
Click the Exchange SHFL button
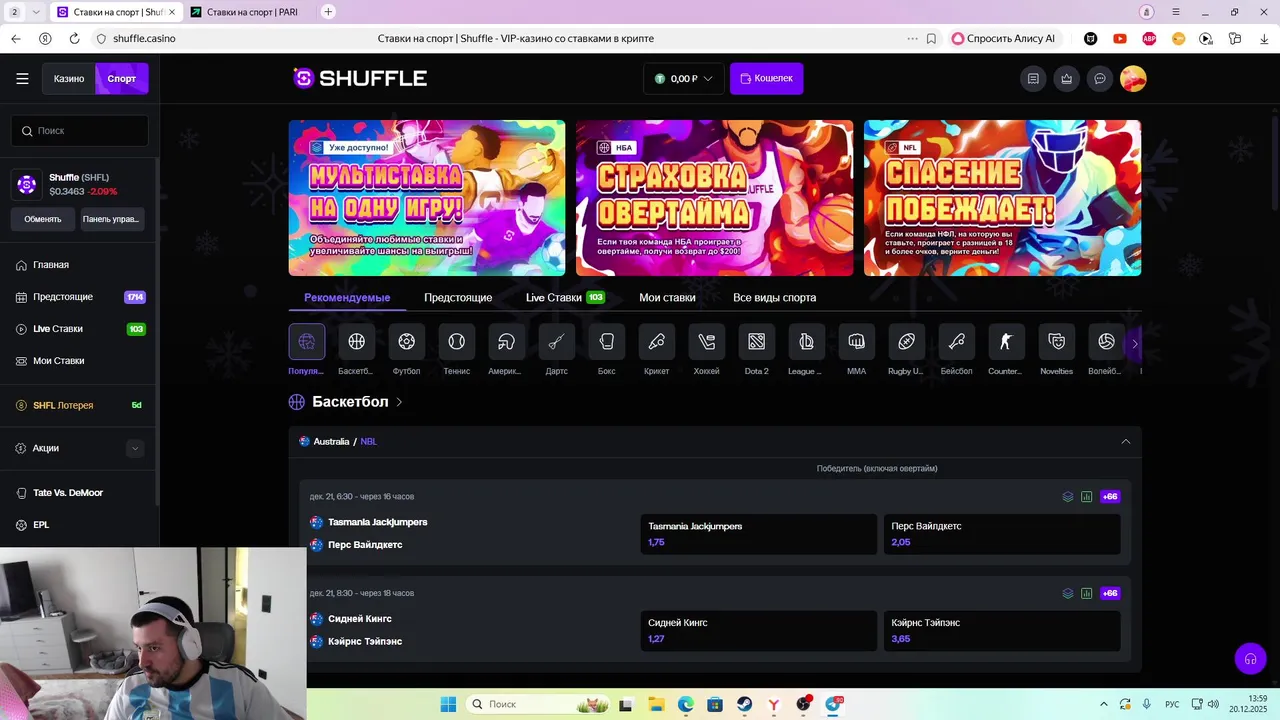[43, 219]
